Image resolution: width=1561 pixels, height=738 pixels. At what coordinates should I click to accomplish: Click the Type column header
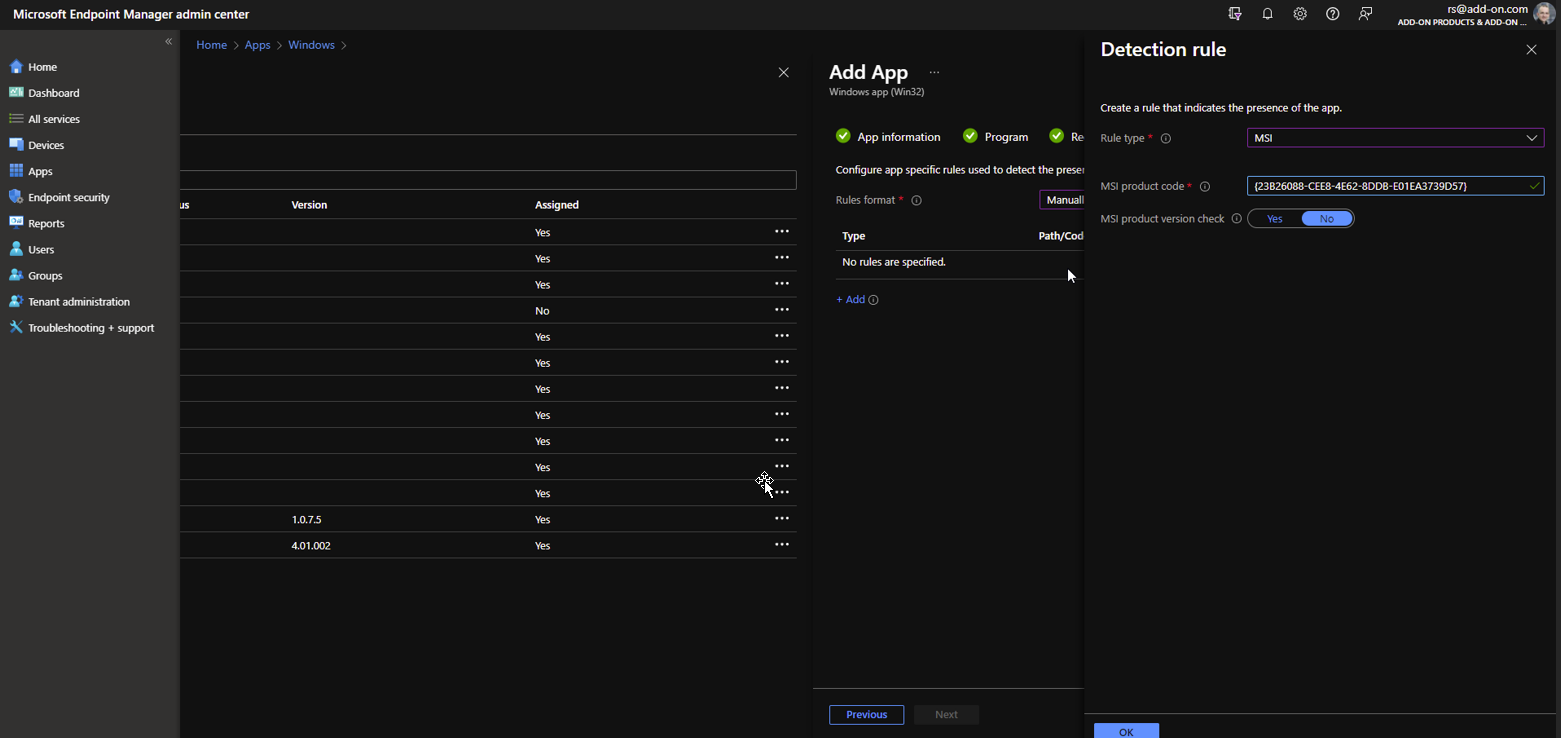(854, 236)
